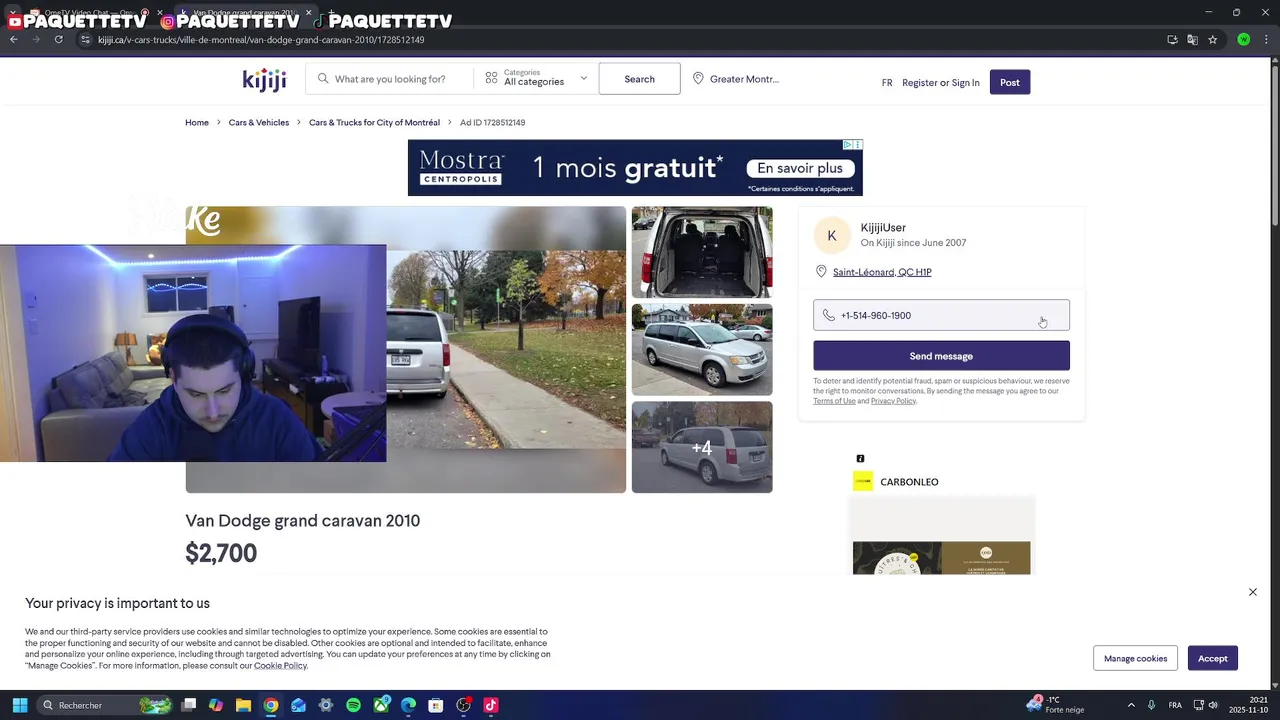The image size is (1280, 720).
Task: Click the volume icon in system tray
Action: 1213,705
